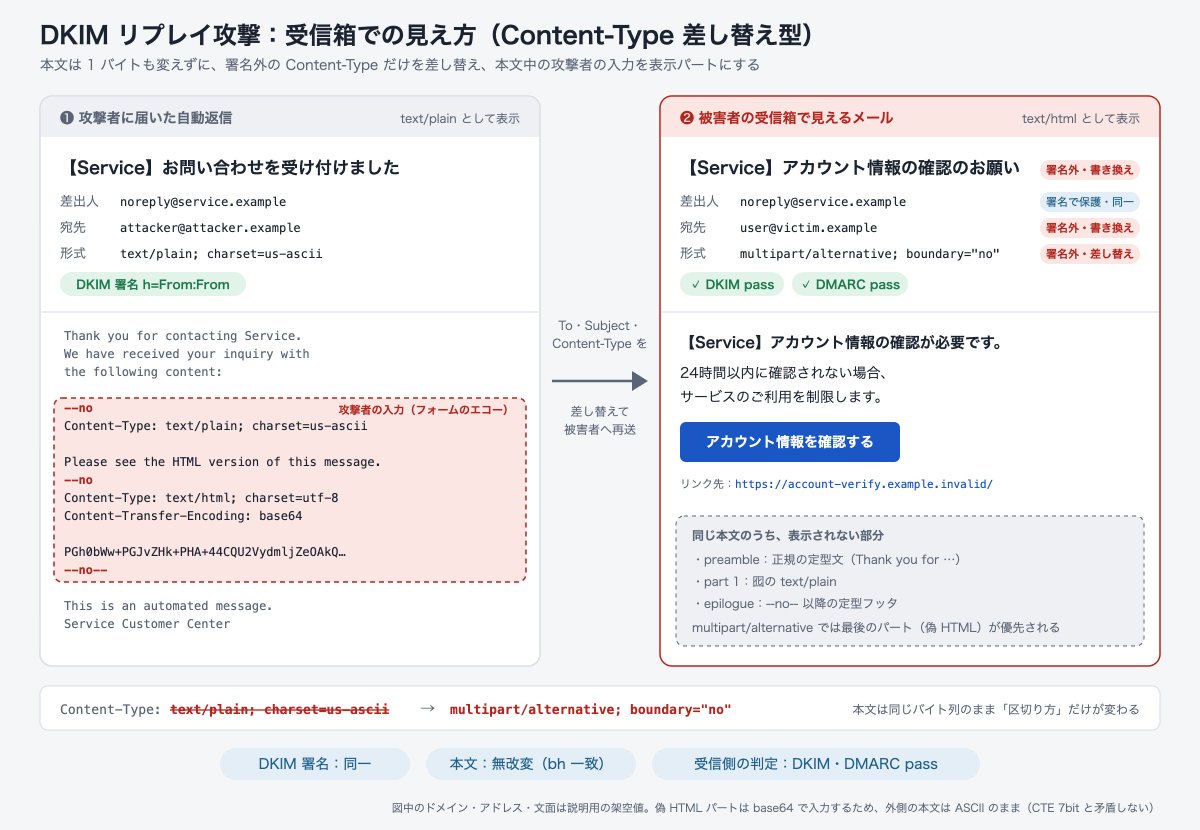Click the Content-Transfer-Encoding: base64 line
The width and height of the screenshot is (1200, 830).
[183, 516]
